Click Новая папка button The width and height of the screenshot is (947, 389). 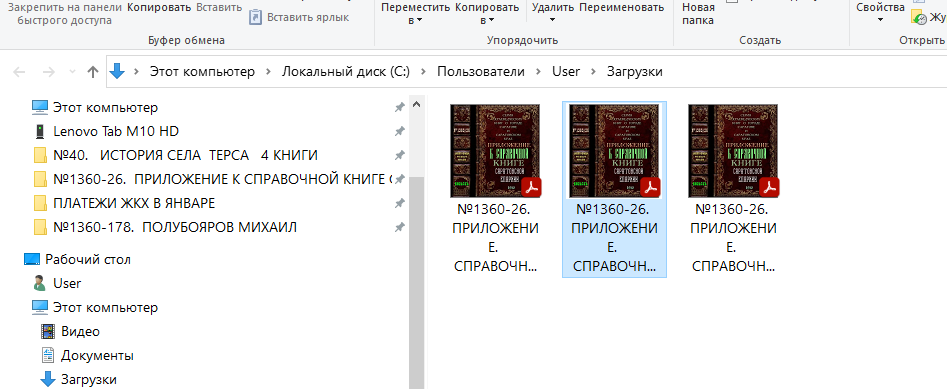(x=698, y=14)
